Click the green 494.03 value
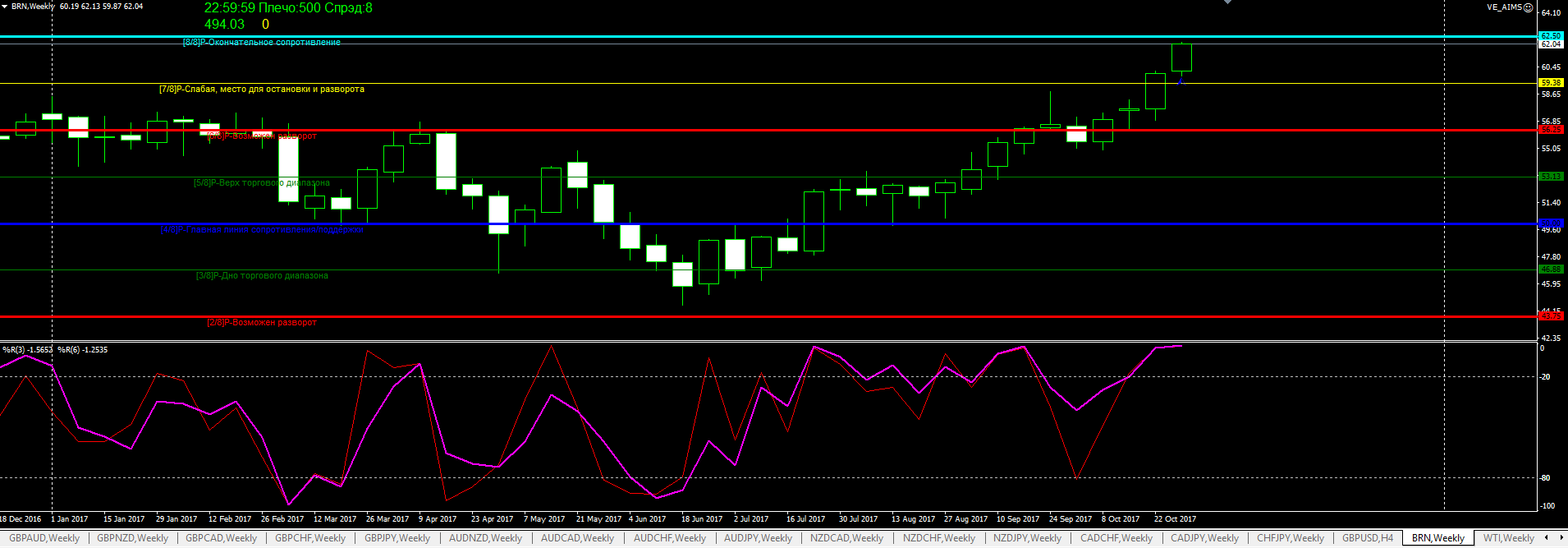Screen dimensions: 1568x548 pos(224,25)
